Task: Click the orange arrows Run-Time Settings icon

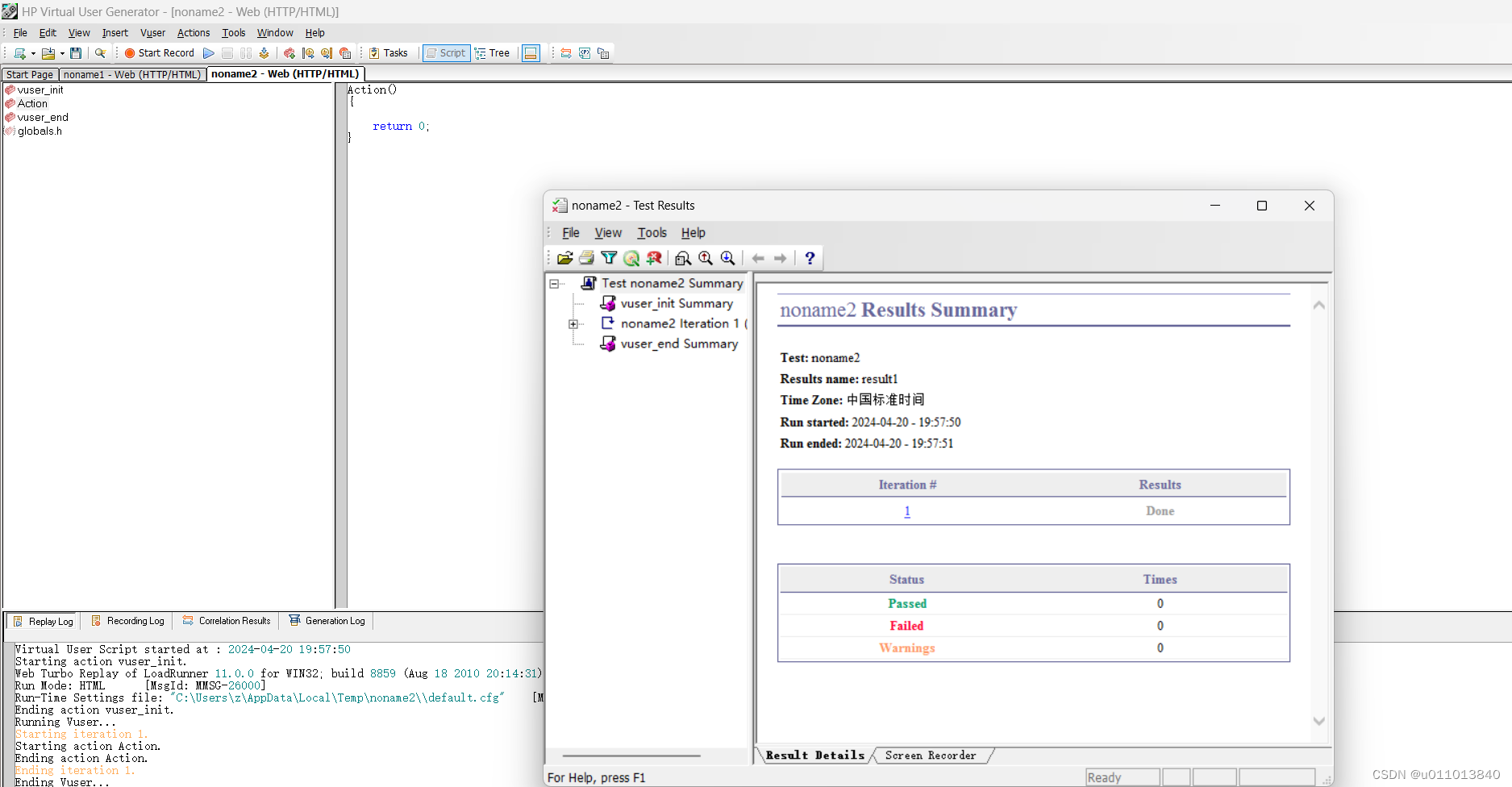Action: [x=566, y=53]
